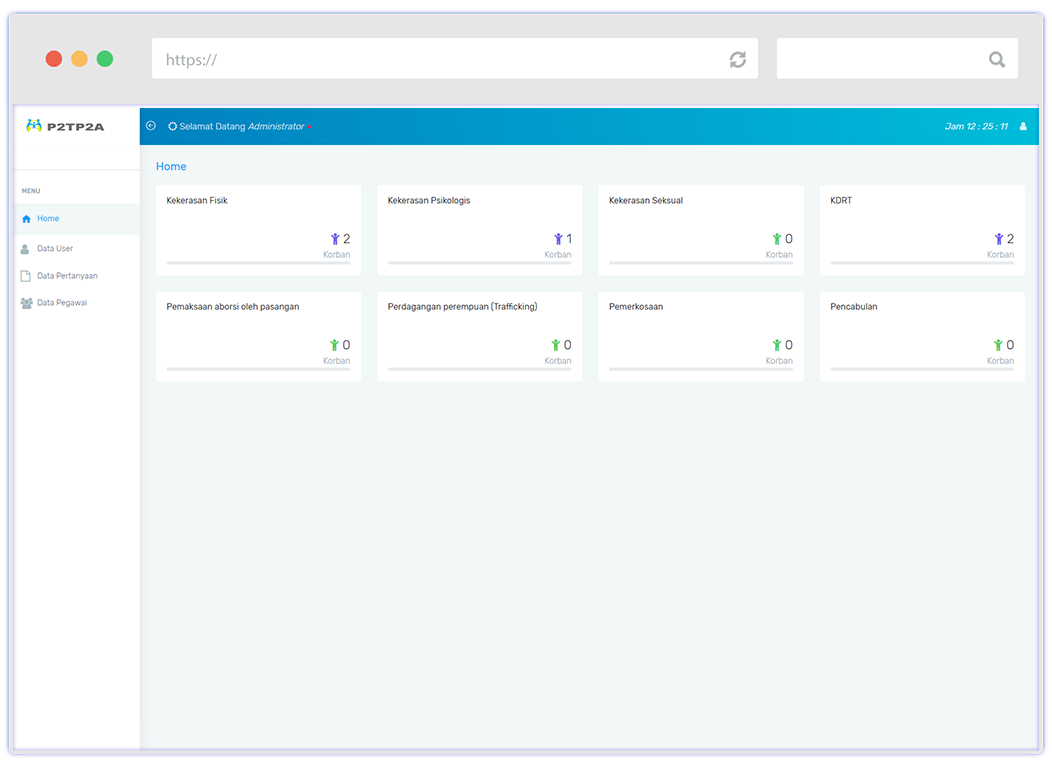Click the magnifier search icon
The width and height of the screenshot is (1052, 770).
pyautogui.click(x=996, y=59)
